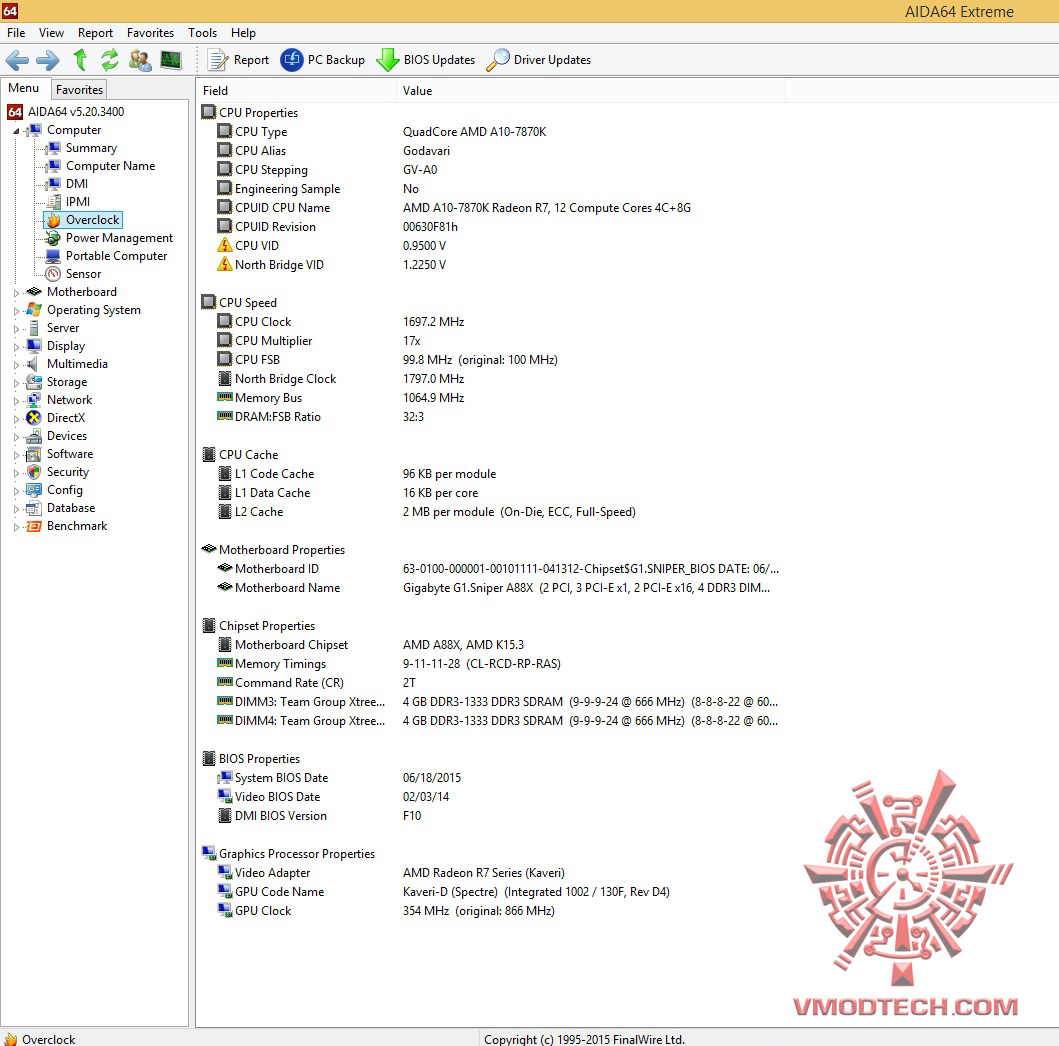The height and width of the screenshot is (1046, 1059).
Task: Expand the DirectX tree node
Action: click(16, 419)
